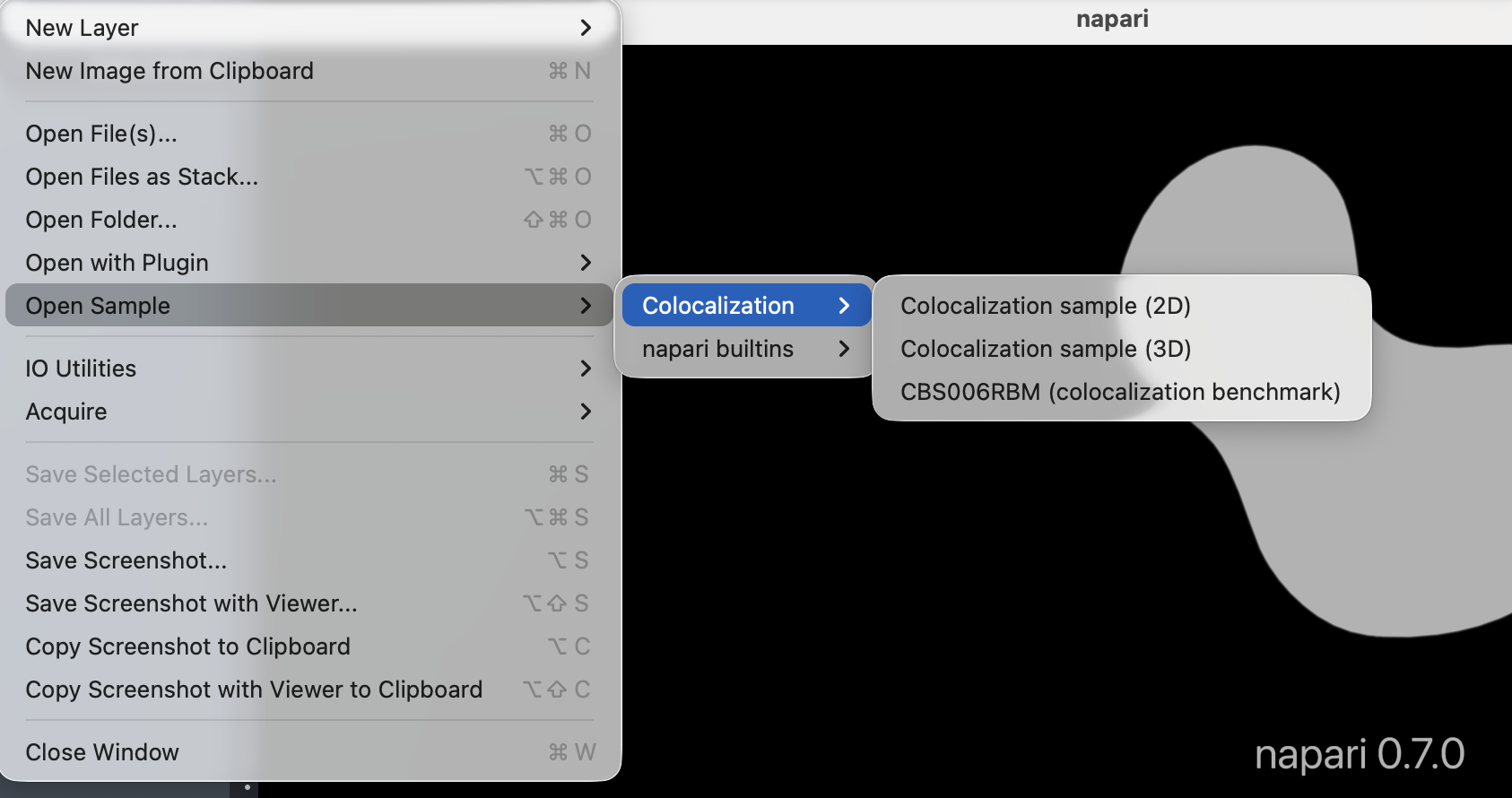Open the New Layer submenu

[x=309, y=28]
